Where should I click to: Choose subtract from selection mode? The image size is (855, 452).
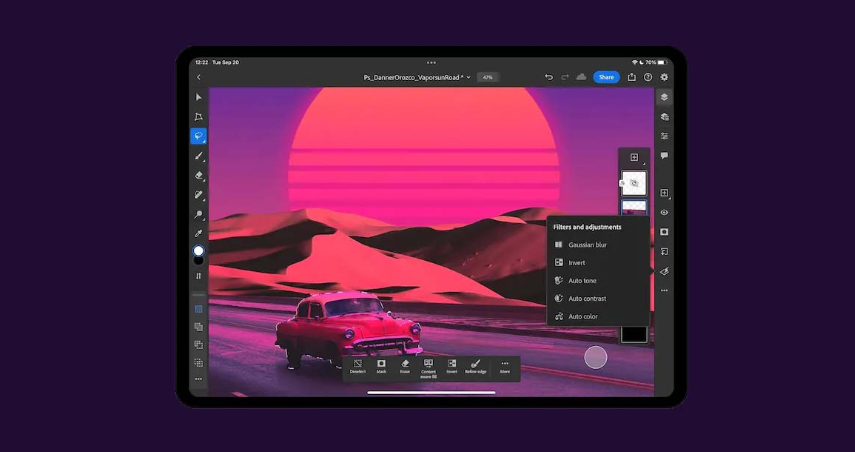coord(198,345)
